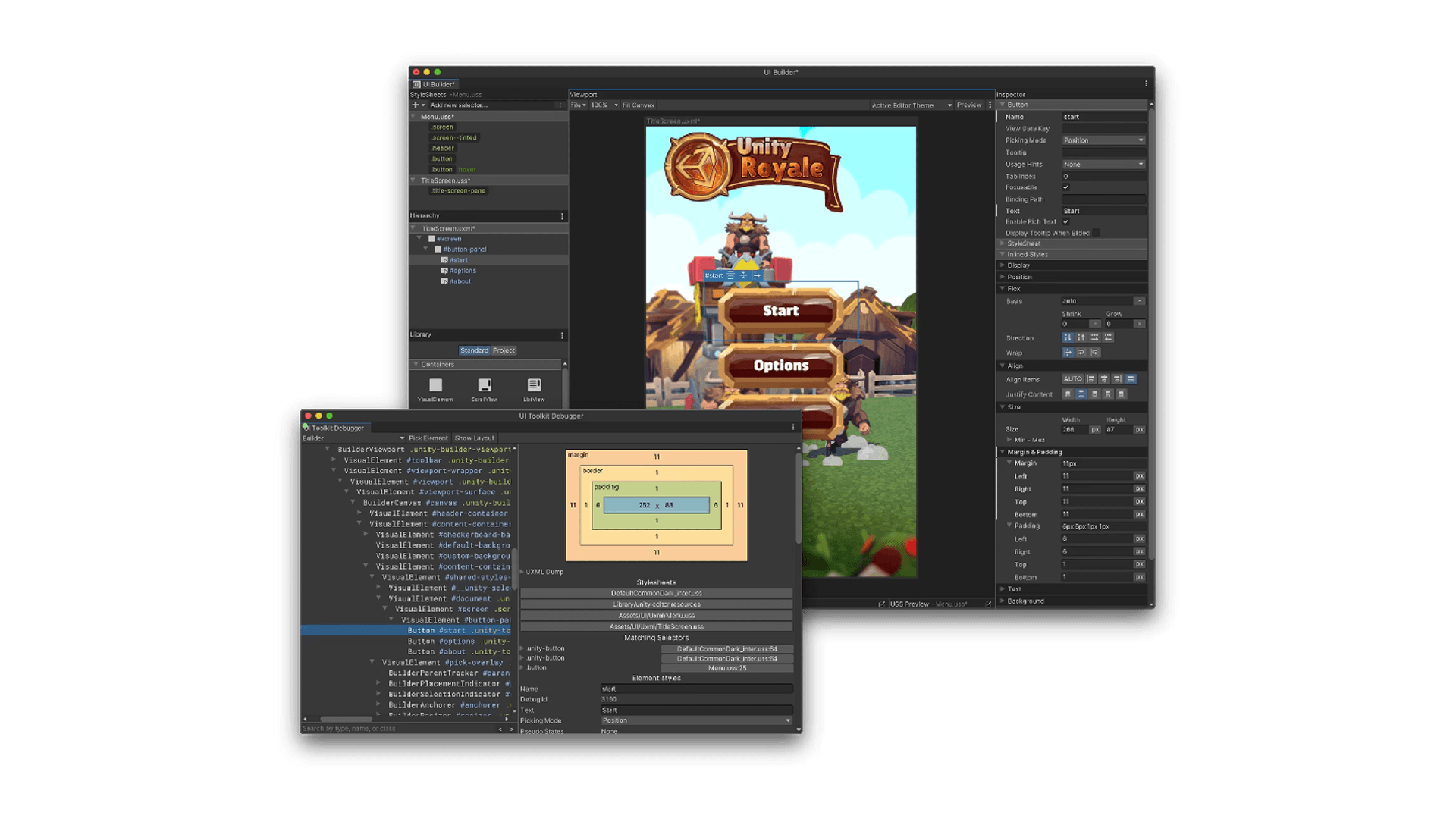Image resolution: width=1456 pixels, height=819 pixels.
Task: Select the no-wrap icon in Wrap row
Action: 1068,353
